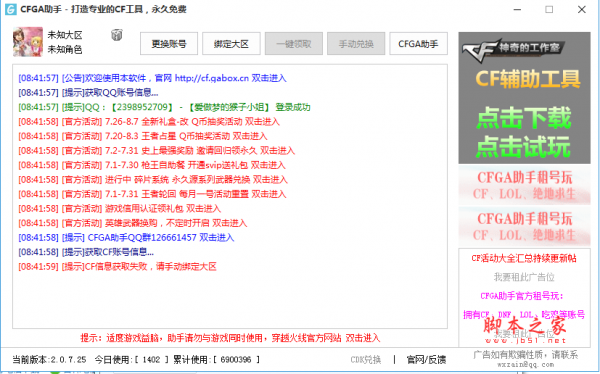Open the 游戏信用认证领礼包 line
Image resolution: width=600 pixels, height=374 pixels.
coord(120,209)
